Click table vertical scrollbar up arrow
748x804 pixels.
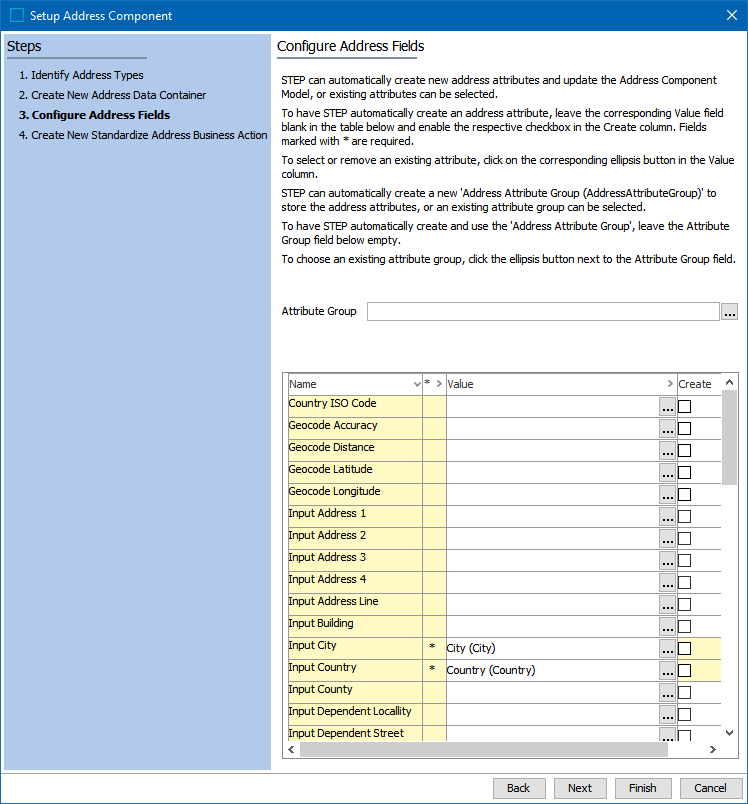tap(730, 383)
